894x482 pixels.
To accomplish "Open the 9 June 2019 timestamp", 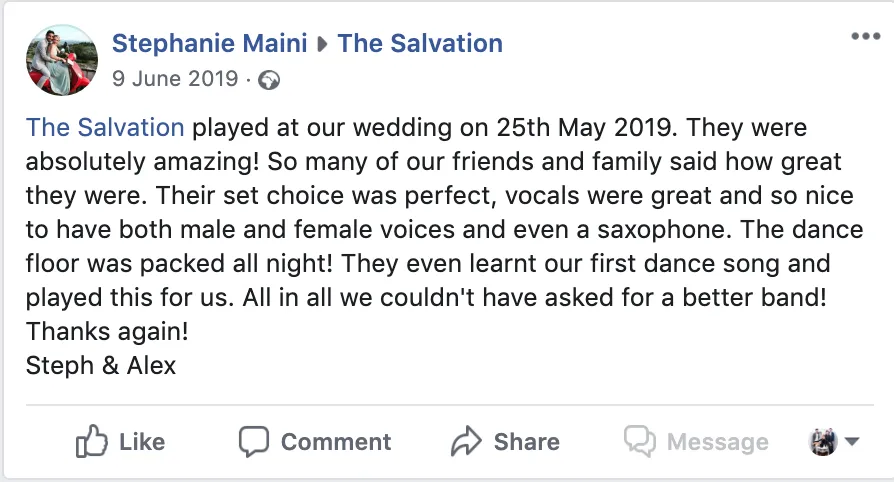I will pos(175,79).
